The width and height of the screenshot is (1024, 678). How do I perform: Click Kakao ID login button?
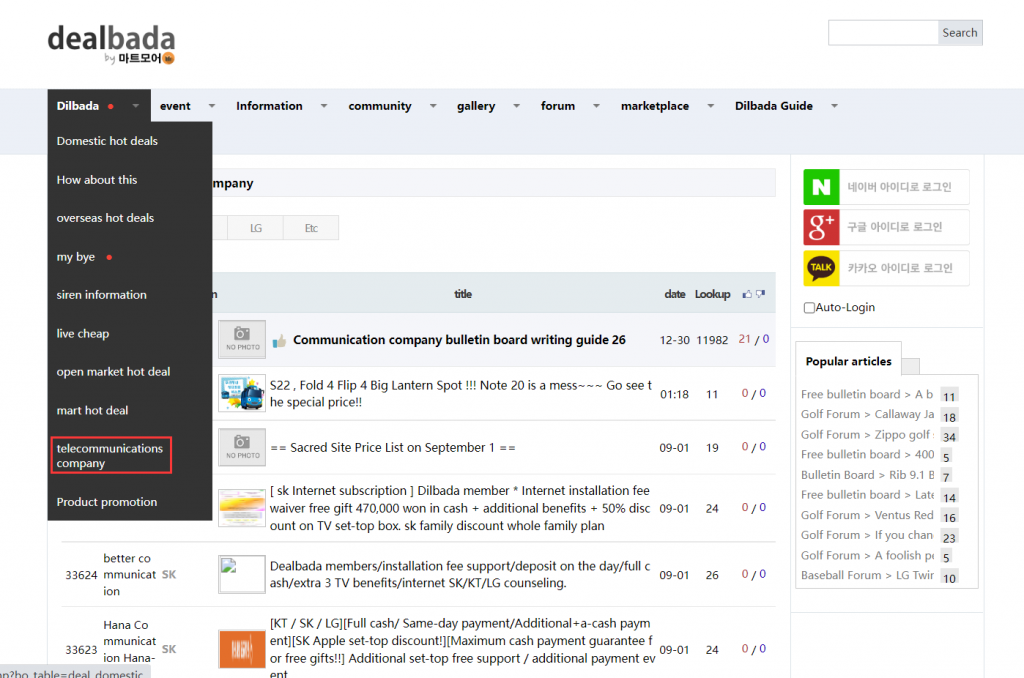point(886,268)
